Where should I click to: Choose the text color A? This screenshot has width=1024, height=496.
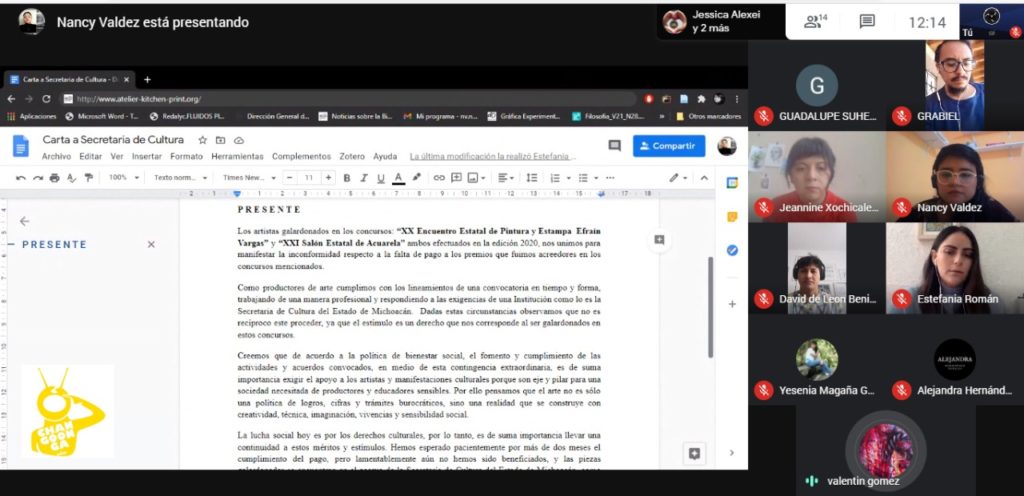coord(398,178)
